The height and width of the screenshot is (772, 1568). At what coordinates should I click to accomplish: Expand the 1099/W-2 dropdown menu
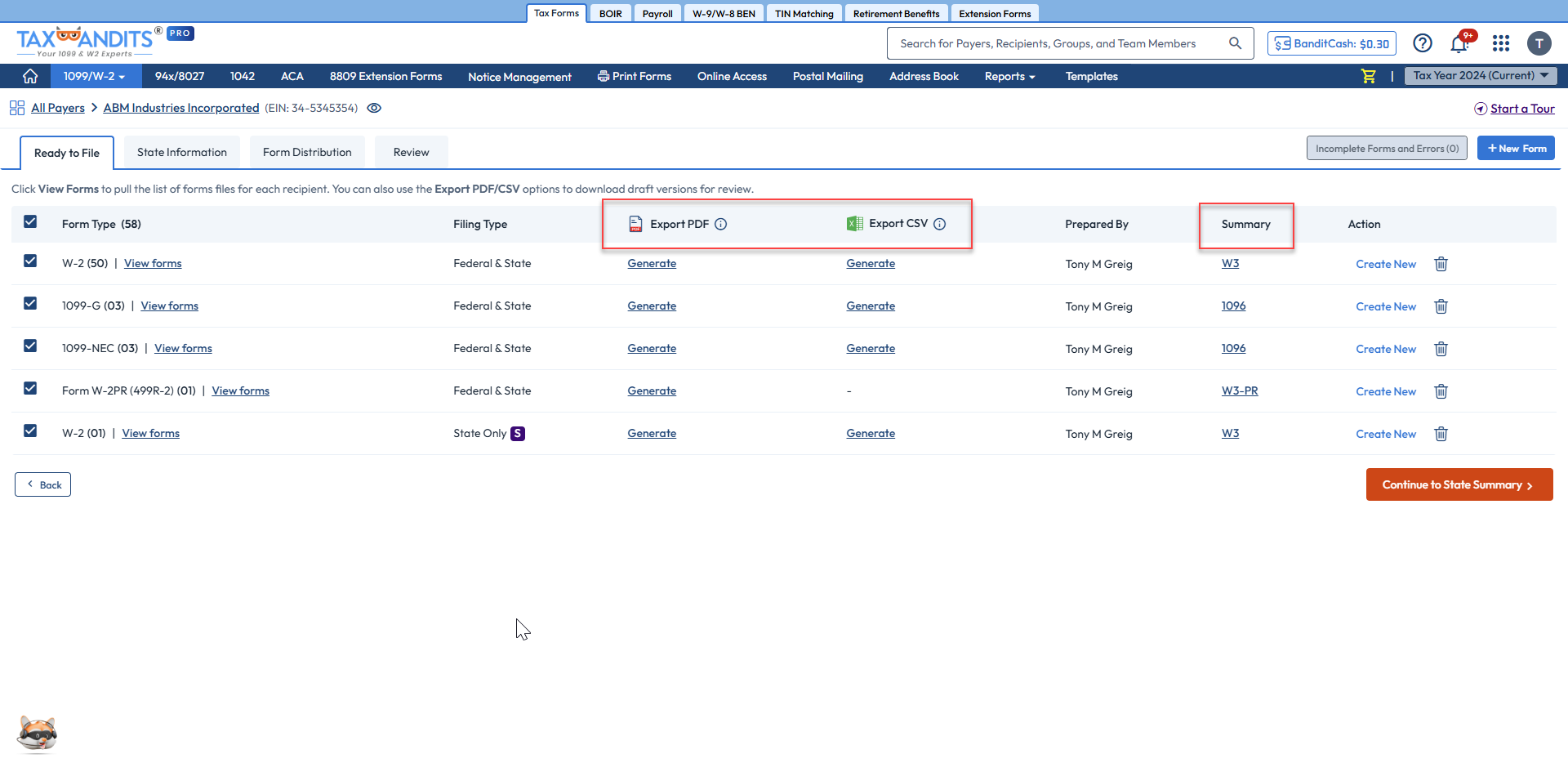(95, 76)
